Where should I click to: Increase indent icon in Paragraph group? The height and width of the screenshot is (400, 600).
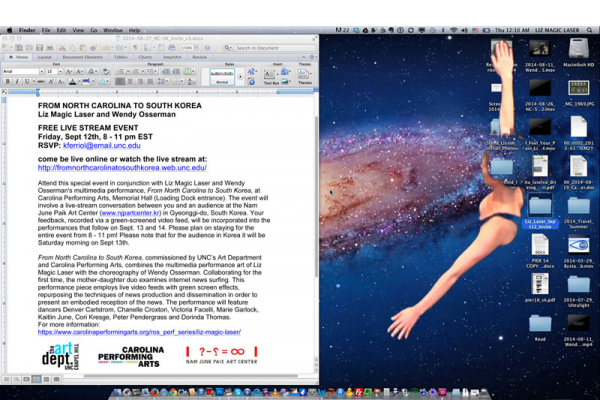[176, 72]
